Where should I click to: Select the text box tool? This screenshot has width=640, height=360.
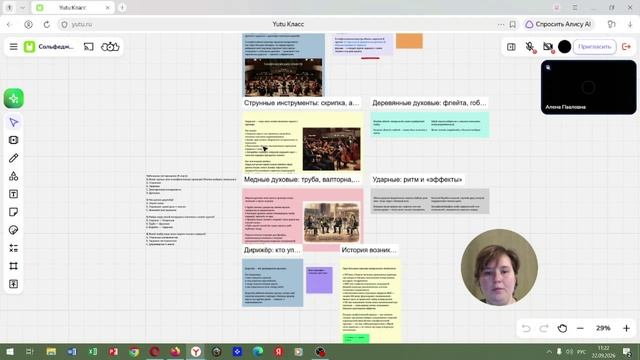click(x=13, y=194)
